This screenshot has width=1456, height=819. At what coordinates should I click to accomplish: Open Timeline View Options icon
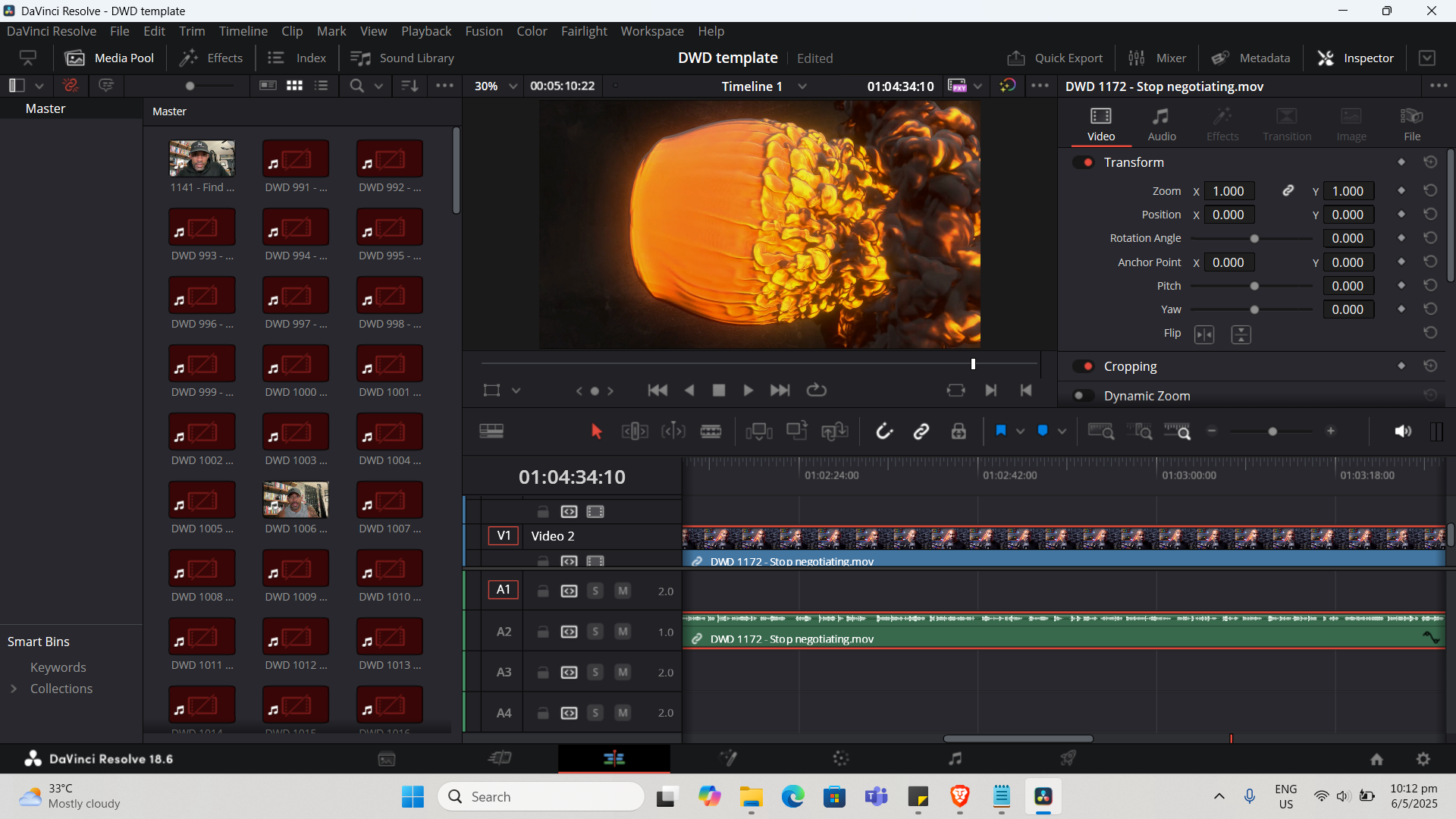point(491,431)
